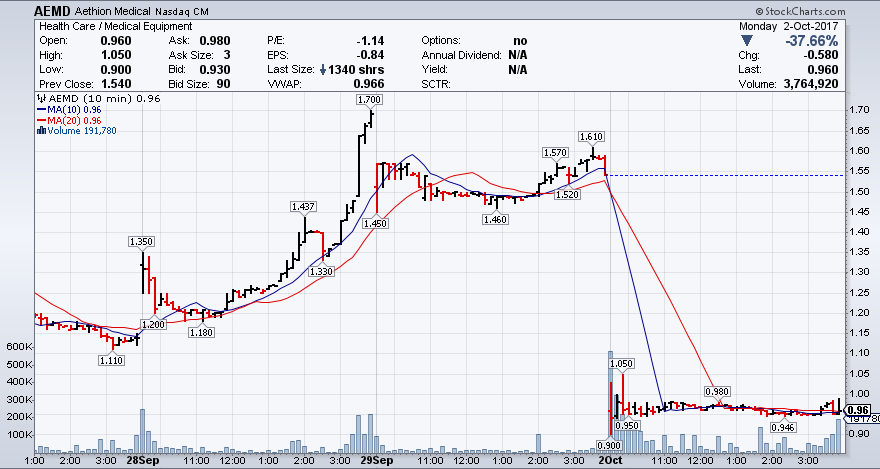Click the blue MA(10) legend line marker

tap(40, 109)
